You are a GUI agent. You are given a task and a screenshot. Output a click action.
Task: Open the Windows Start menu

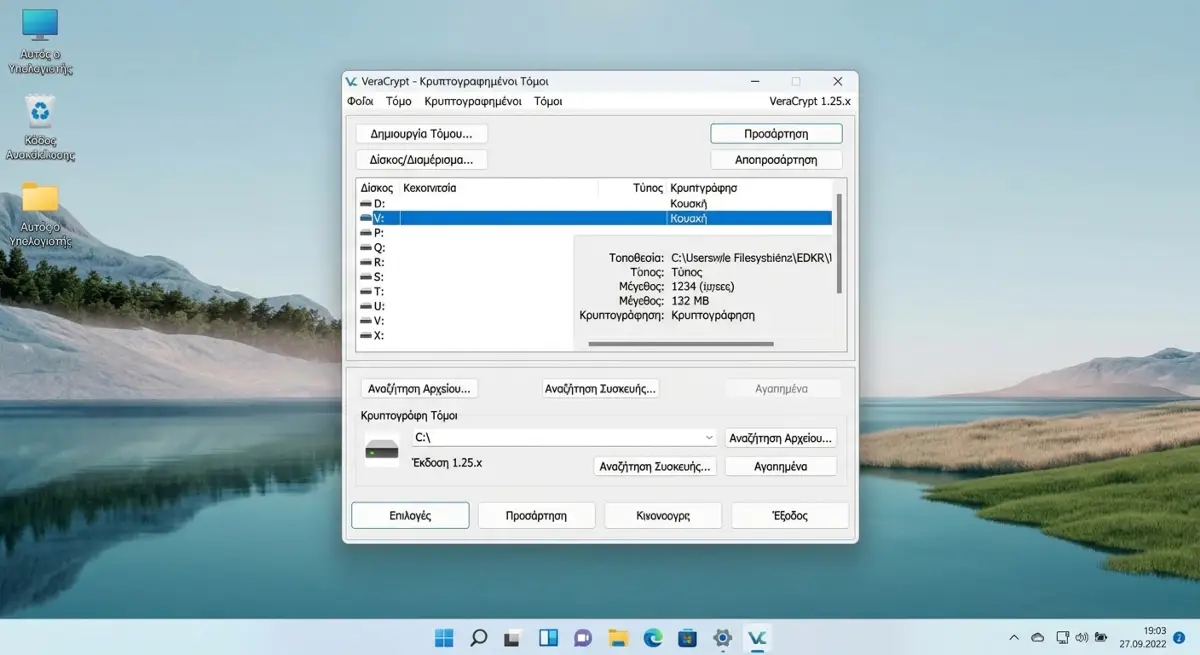444,637
